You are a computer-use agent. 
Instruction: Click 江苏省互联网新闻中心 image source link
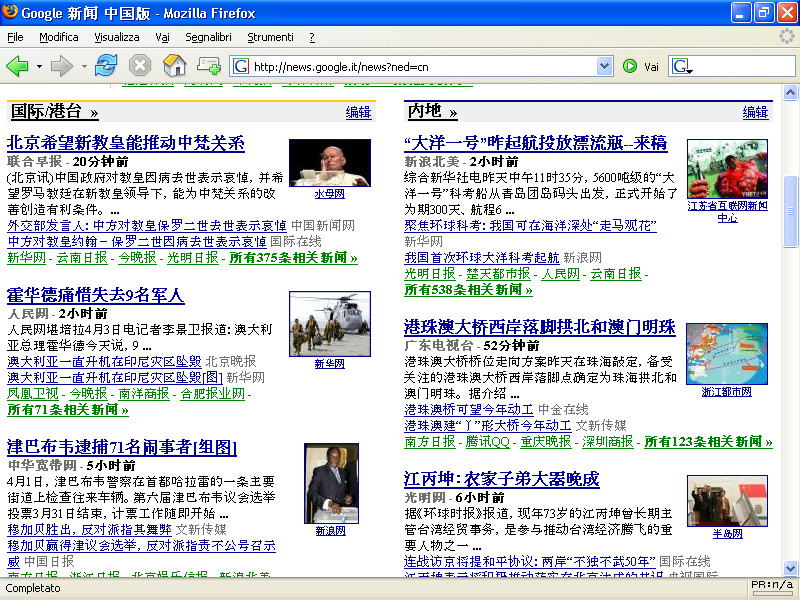coord(728,211)
